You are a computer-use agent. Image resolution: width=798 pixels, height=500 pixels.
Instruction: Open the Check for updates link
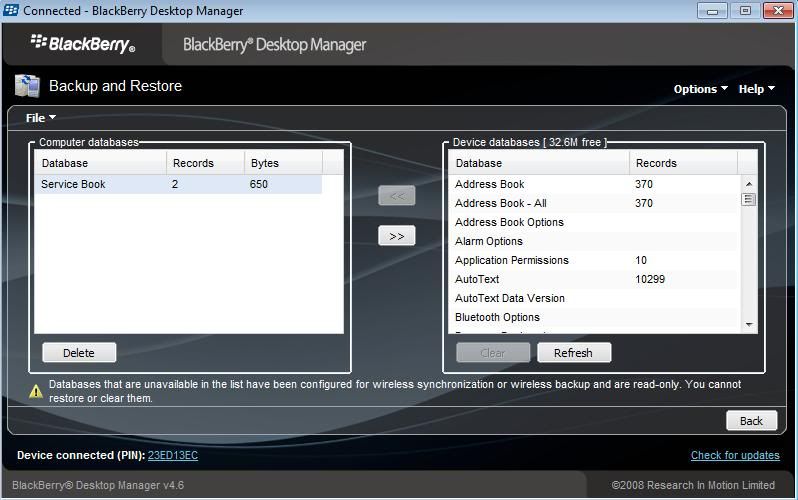(x=735, y=455)
